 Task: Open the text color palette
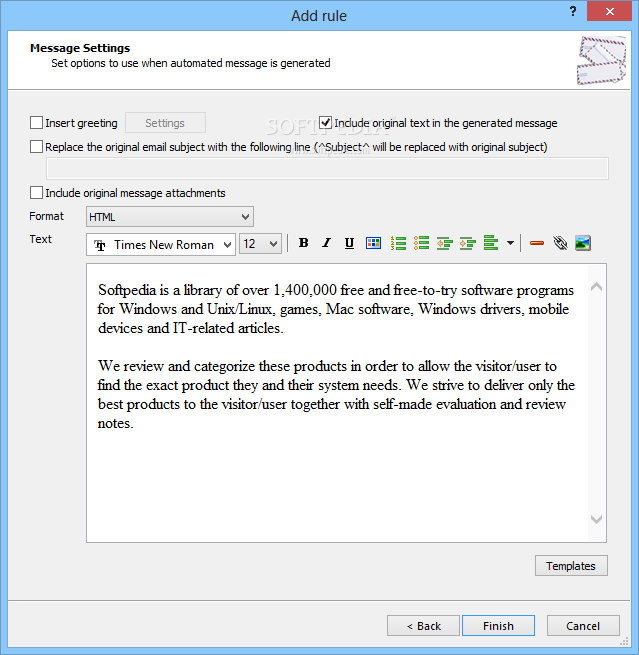[x=373, y=243]
